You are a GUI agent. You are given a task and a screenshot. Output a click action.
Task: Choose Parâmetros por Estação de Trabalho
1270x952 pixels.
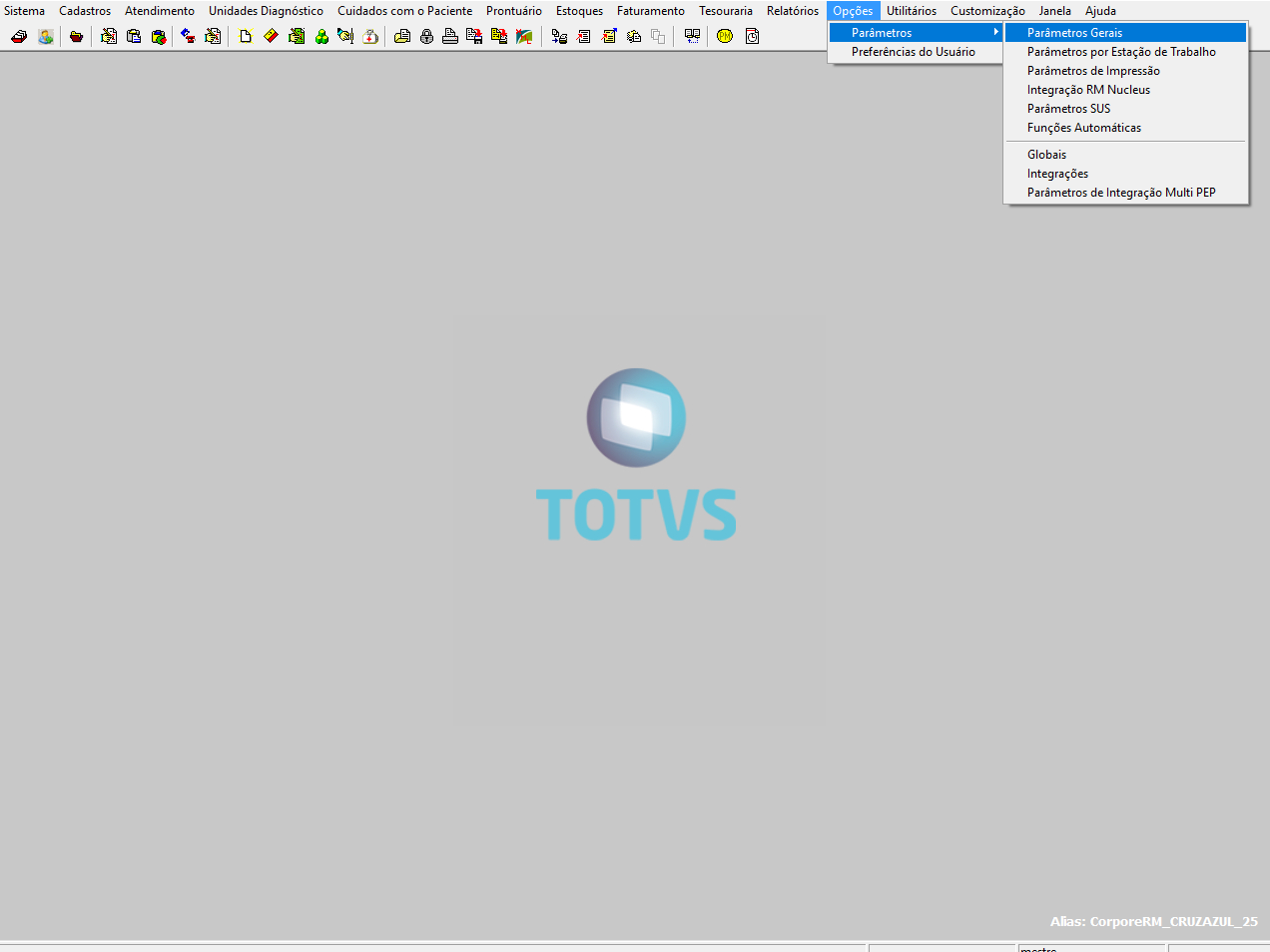coord(1125,52)
